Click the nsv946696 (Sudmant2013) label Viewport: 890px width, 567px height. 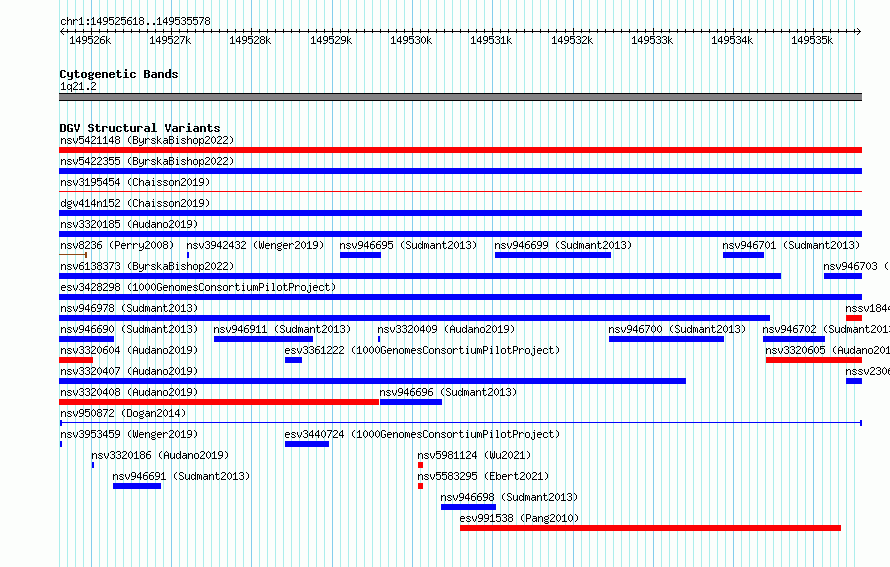pos(448,392)
